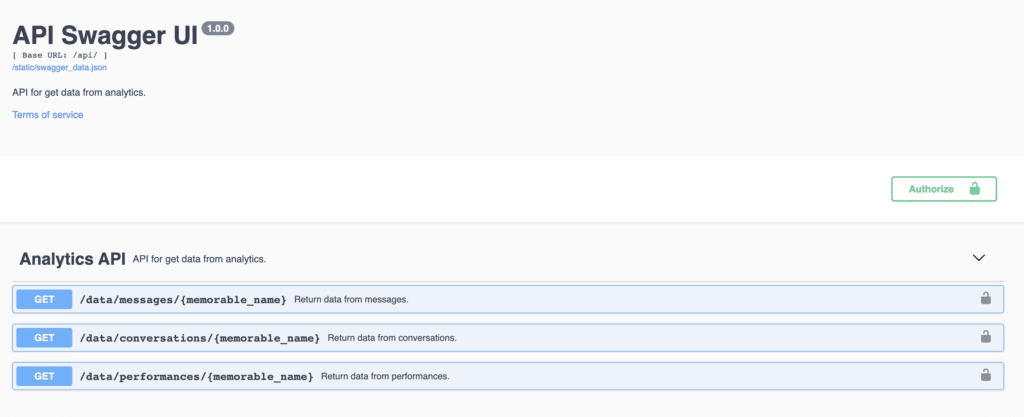This screenshot has height=417, width=1024.
Task: Click 'Return data from messages.' description
Action: coord(351,300)
